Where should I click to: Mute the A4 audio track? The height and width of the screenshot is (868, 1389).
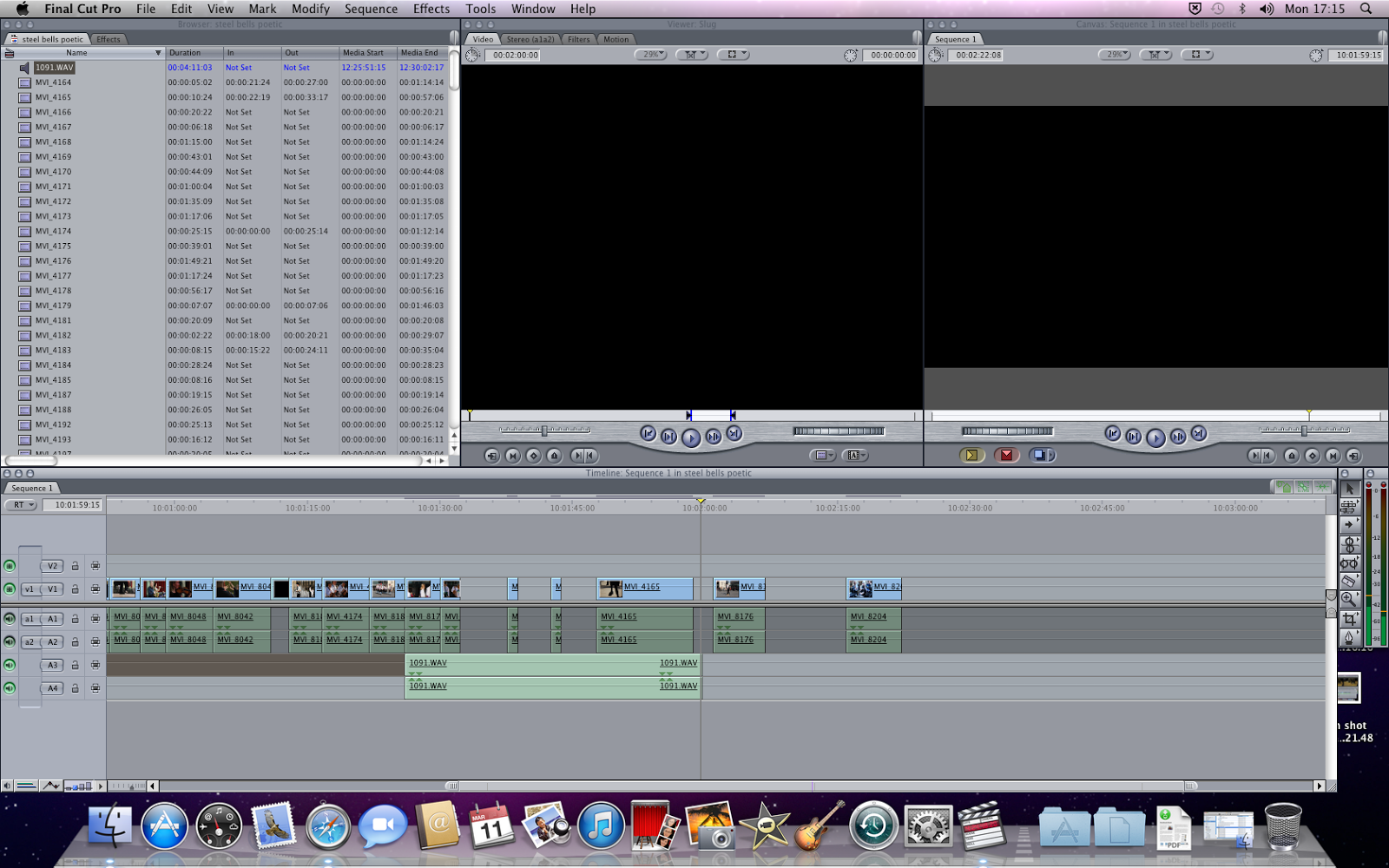(10, 688)
